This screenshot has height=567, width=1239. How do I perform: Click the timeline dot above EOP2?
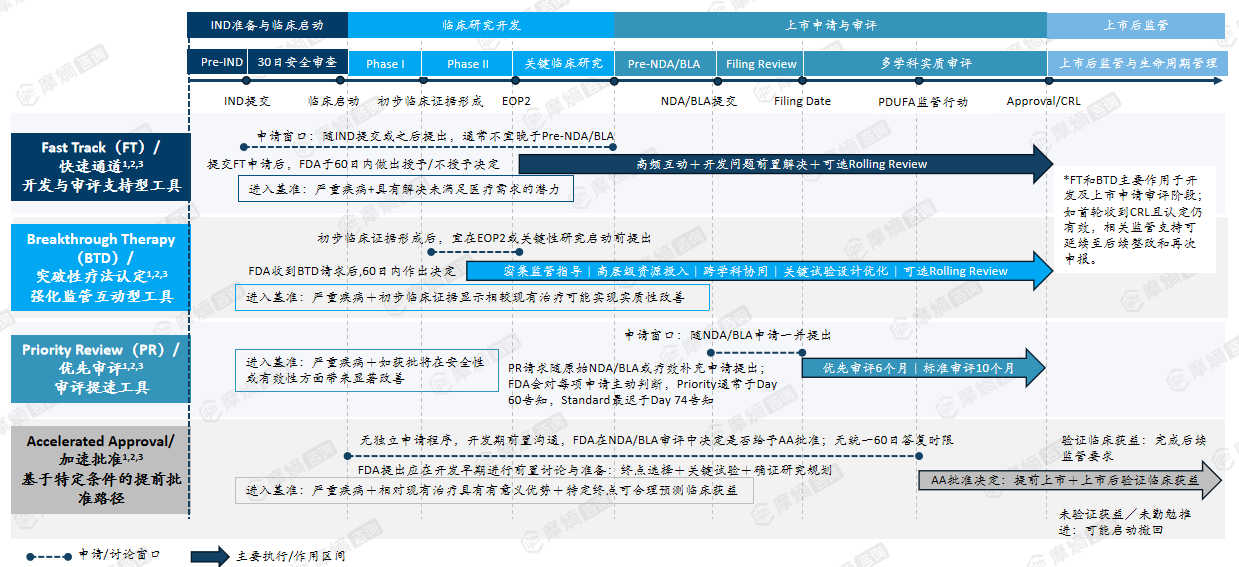514,81
